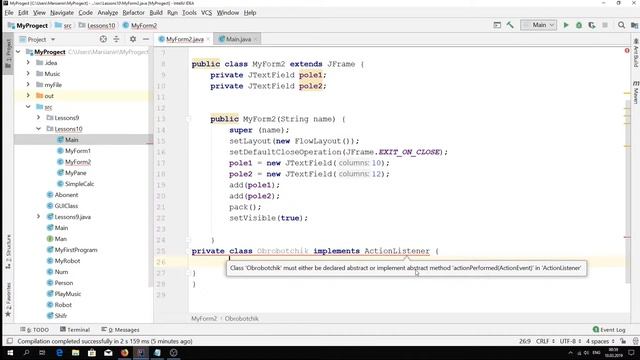640x360 pixels.
Task: Open the Analyze menu
Action: coord(108,13)
